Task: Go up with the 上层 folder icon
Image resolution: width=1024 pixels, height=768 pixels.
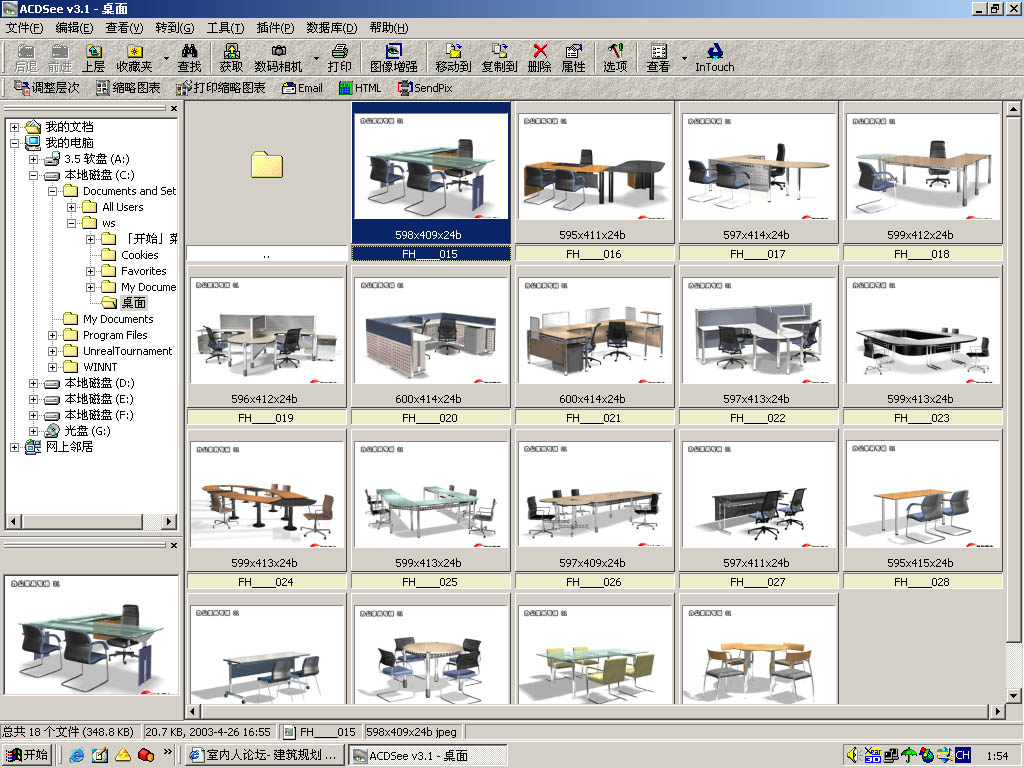Action: [93, 57]
